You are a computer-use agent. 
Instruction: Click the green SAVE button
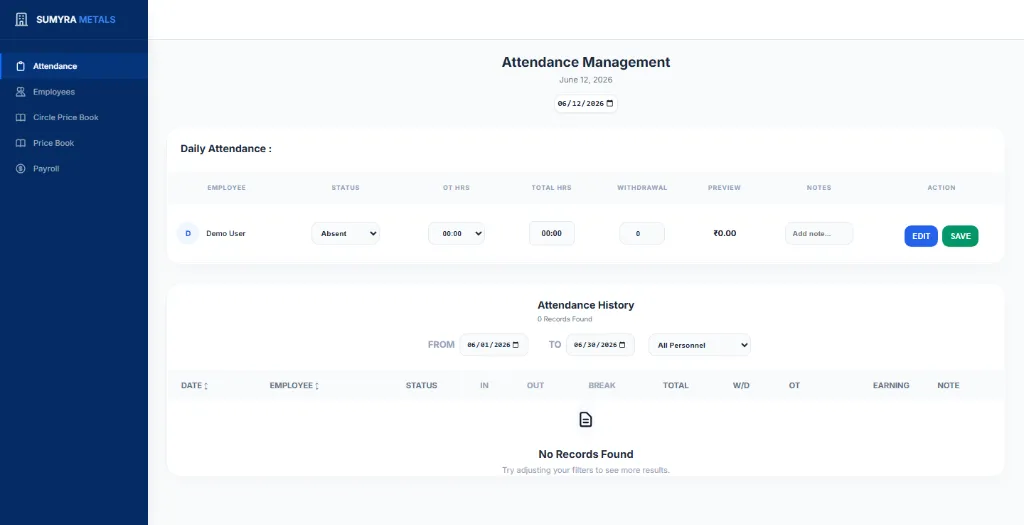[960, 236]
